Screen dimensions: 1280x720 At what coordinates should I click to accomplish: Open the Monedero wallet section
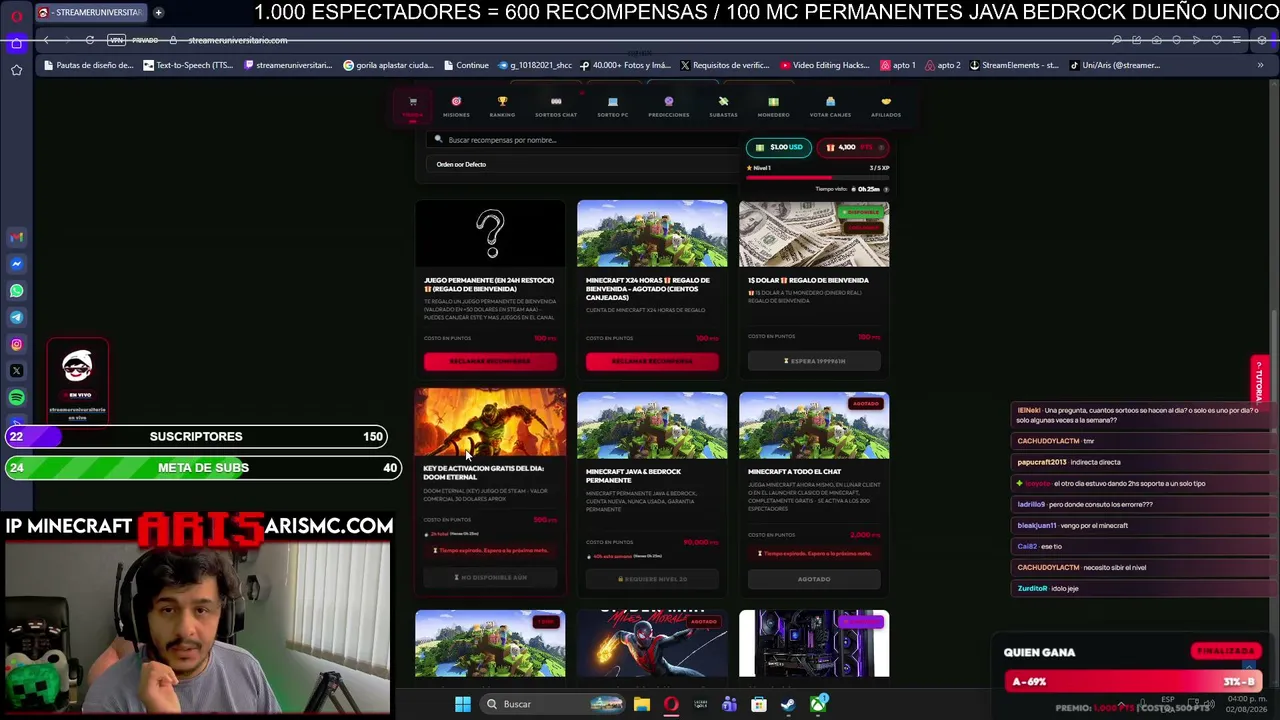click(773, 107)
